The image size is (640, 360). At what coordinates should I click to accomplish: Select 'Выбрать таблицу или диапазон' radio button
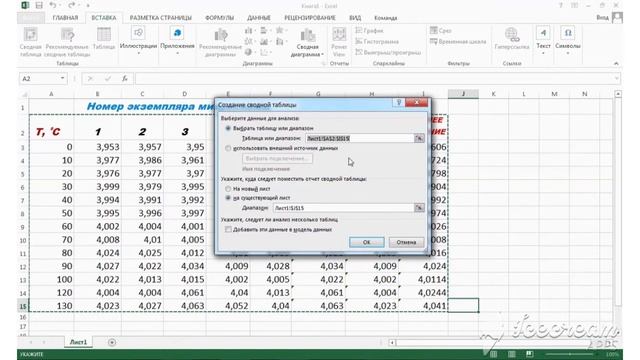[x=228, y=128]
